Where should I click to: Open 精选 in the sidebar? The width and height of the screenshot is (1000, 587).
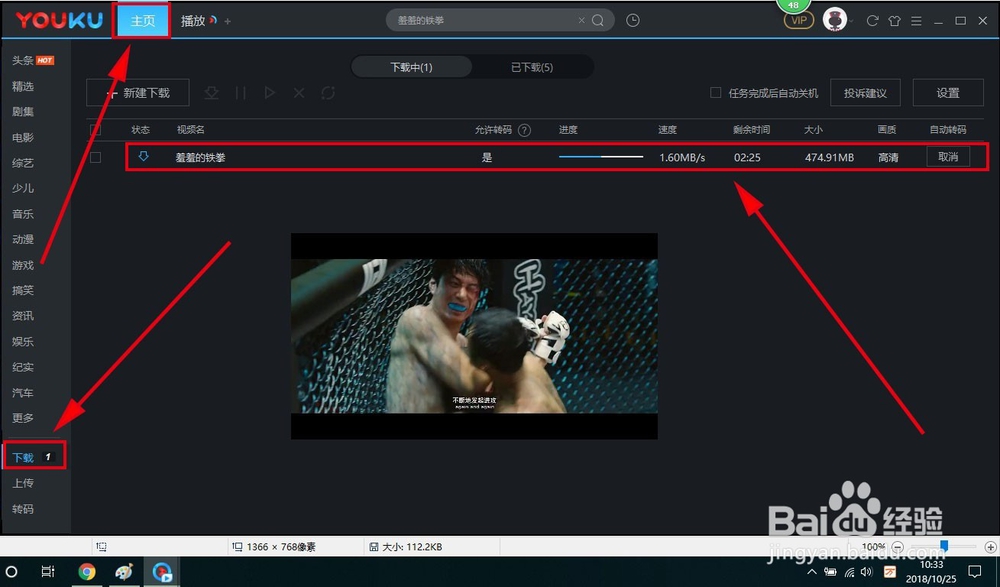point(23,86)
